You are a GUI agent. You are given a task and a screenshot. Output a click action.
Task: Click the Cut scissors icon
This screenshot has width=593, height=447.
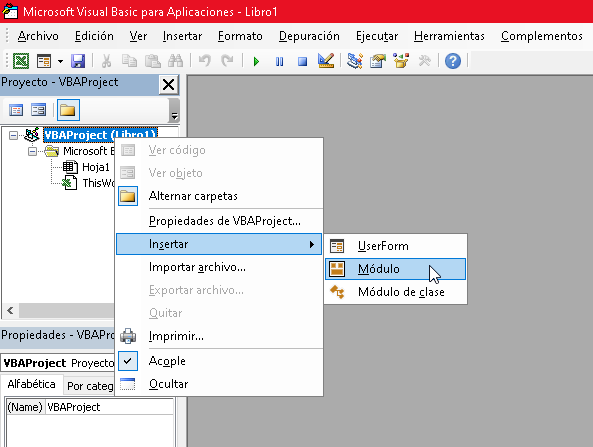tap(106, 61)
